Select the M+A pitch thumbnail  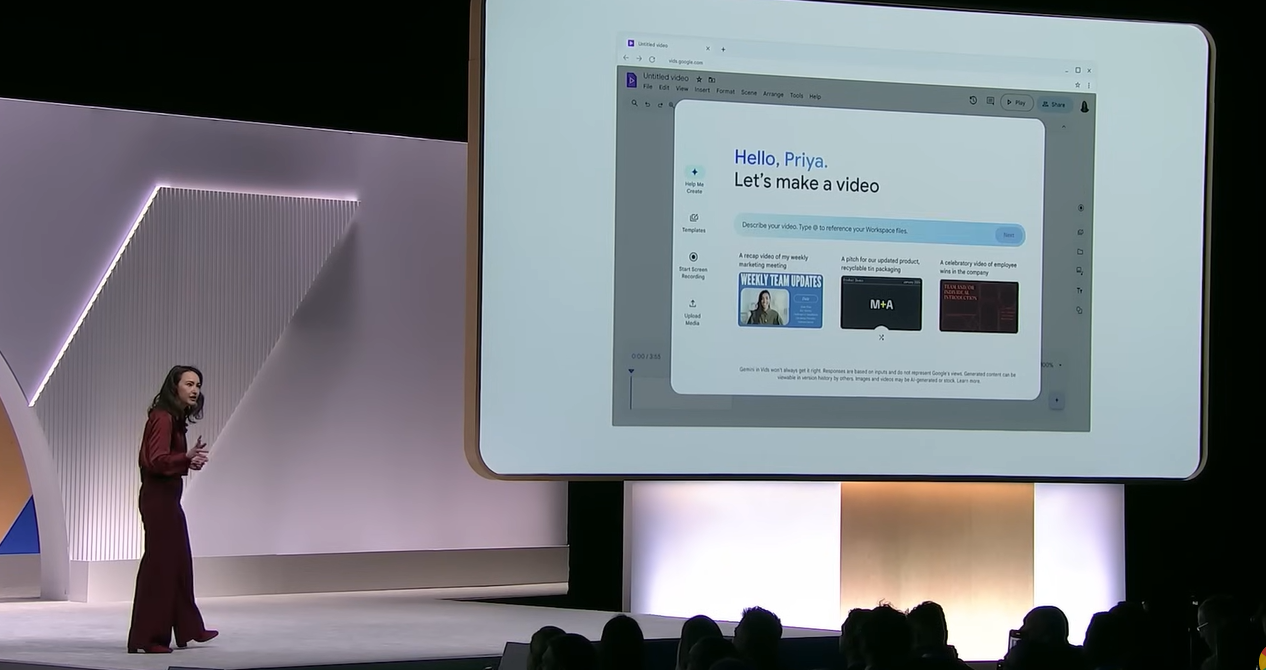881,303
